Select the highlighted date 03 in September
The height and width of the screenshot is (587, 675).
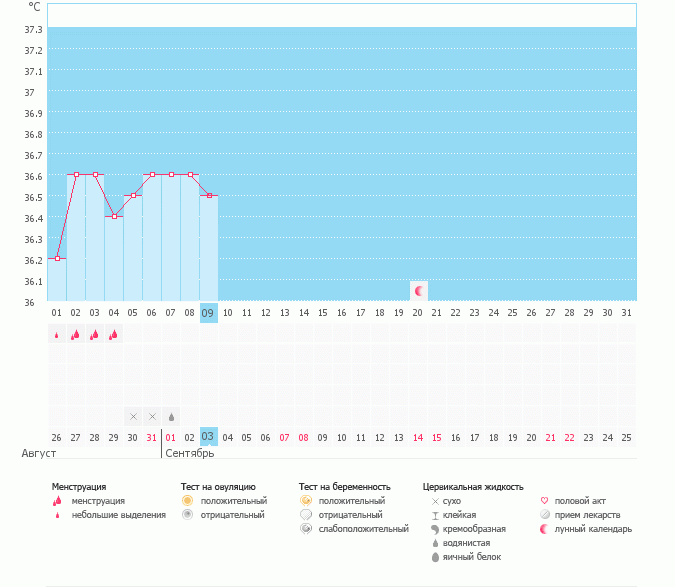208,436
